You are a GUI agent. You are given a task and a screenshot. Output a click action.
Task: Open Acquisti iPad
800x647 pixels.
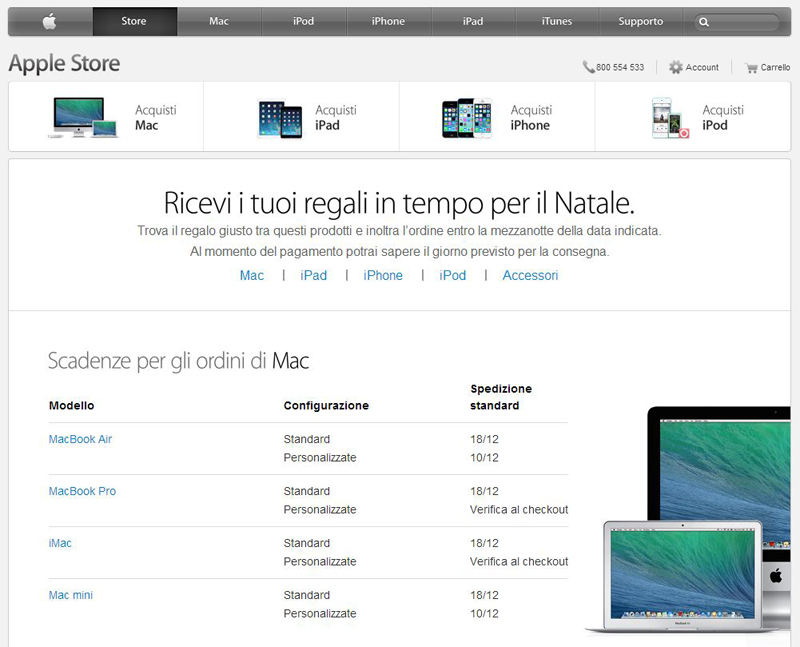point(336,117)
